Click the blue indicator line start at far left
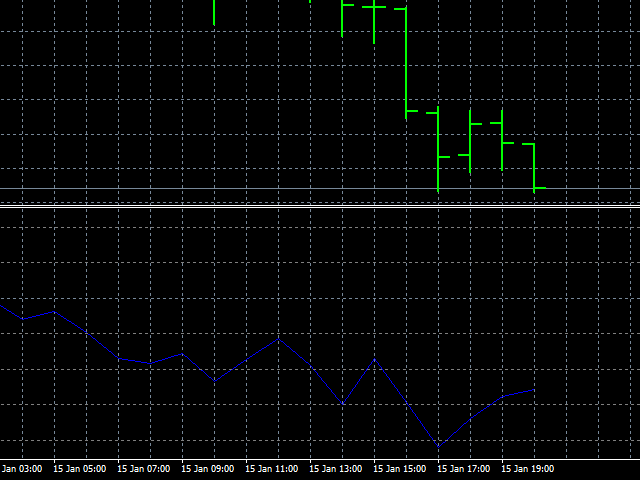 3,306
